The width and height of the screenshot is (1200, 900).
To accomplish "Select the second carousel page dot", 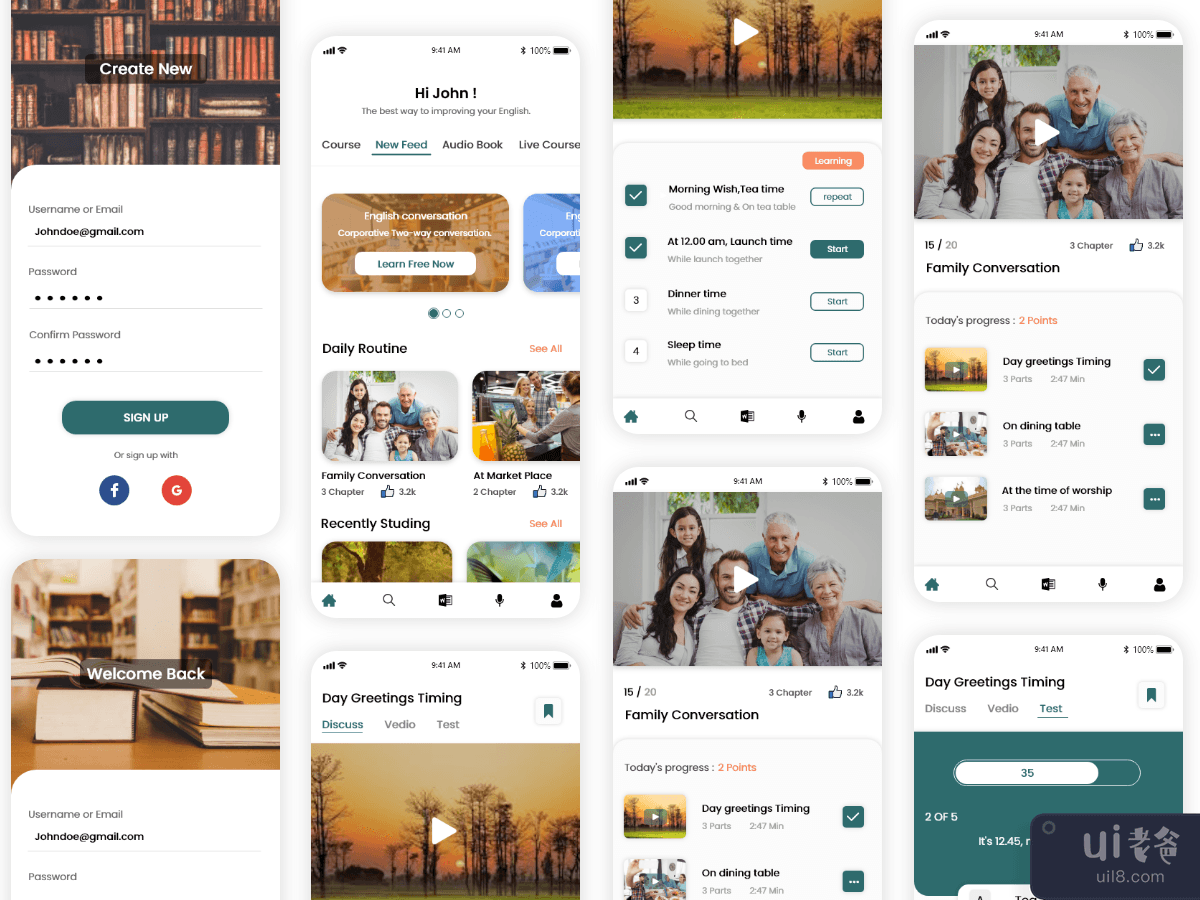I will coord(446,313).
